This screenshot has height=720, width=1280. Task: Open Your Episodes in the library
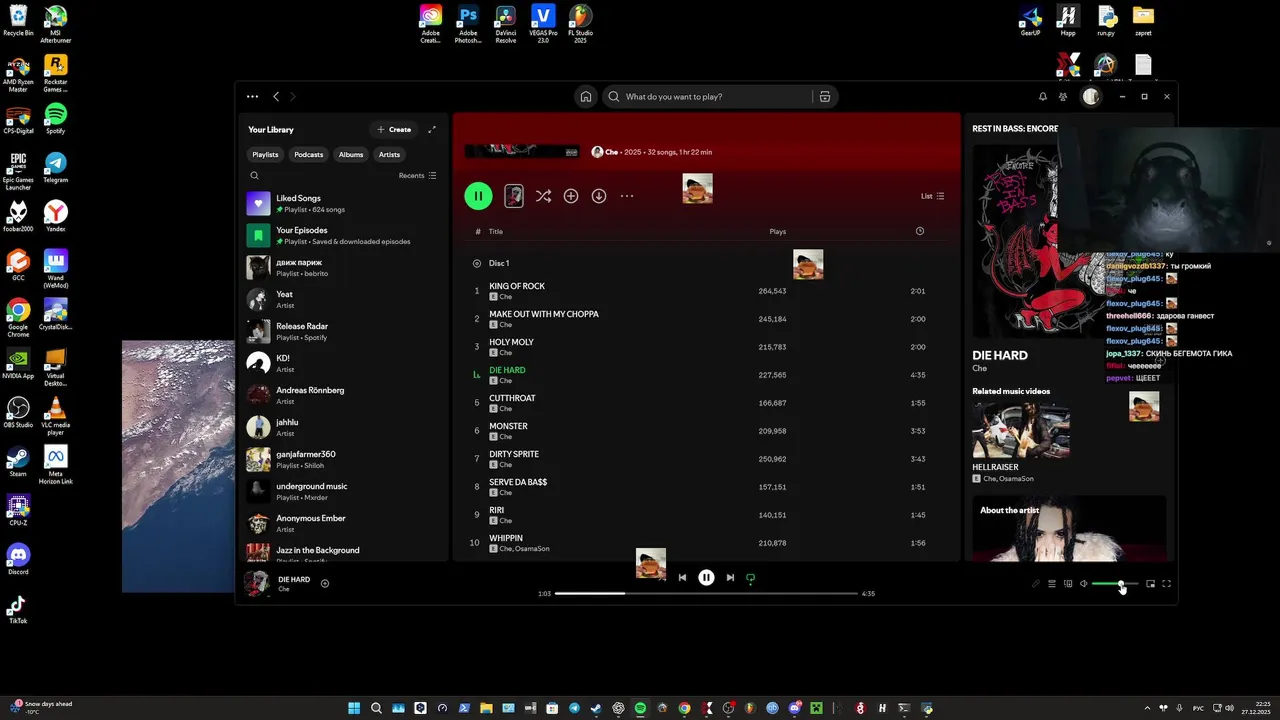pos(343,236)
